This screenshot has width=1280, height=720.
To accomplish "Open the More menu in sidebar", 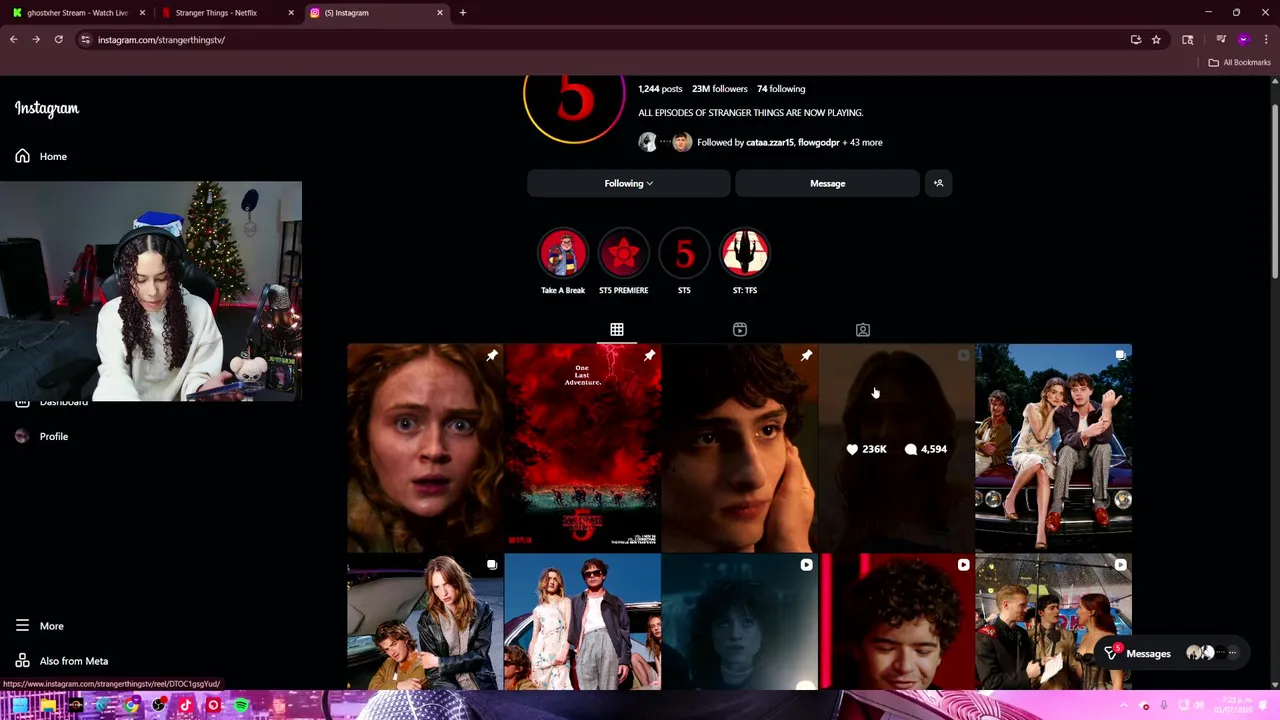I will tap(39, 626).
